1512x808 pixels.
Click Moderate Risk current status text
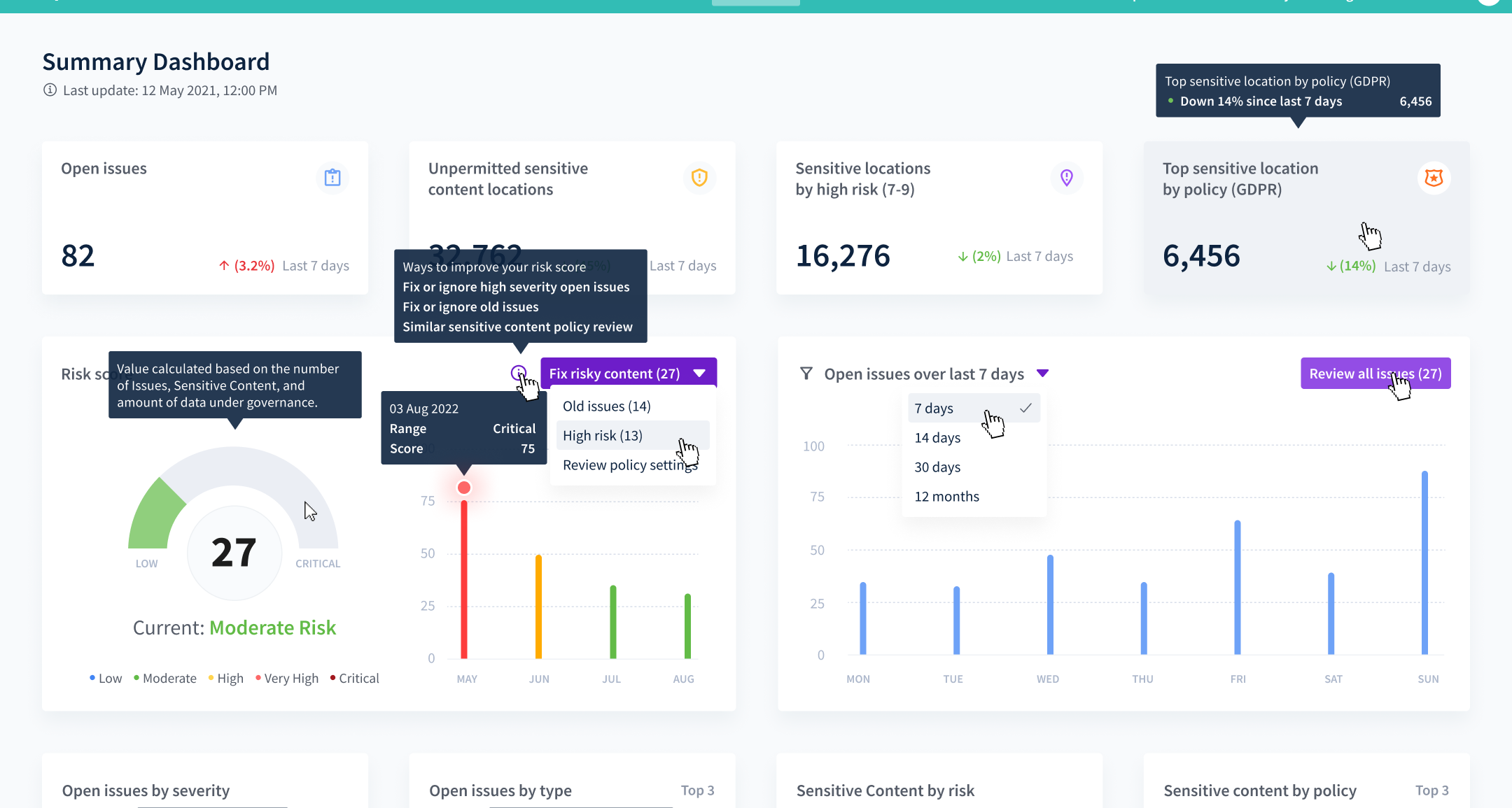click(x=273, y=628)
